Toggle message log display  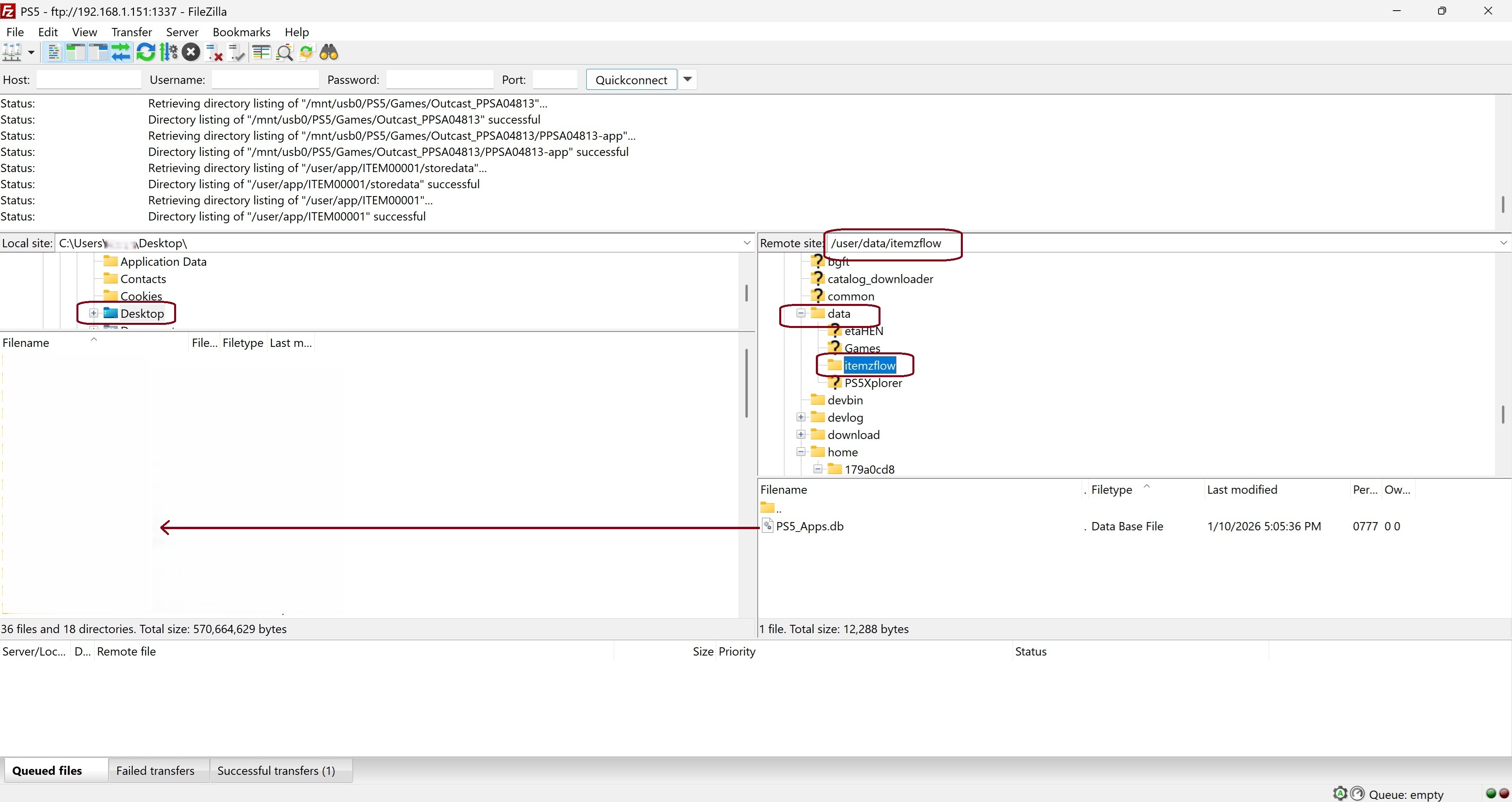54,53
